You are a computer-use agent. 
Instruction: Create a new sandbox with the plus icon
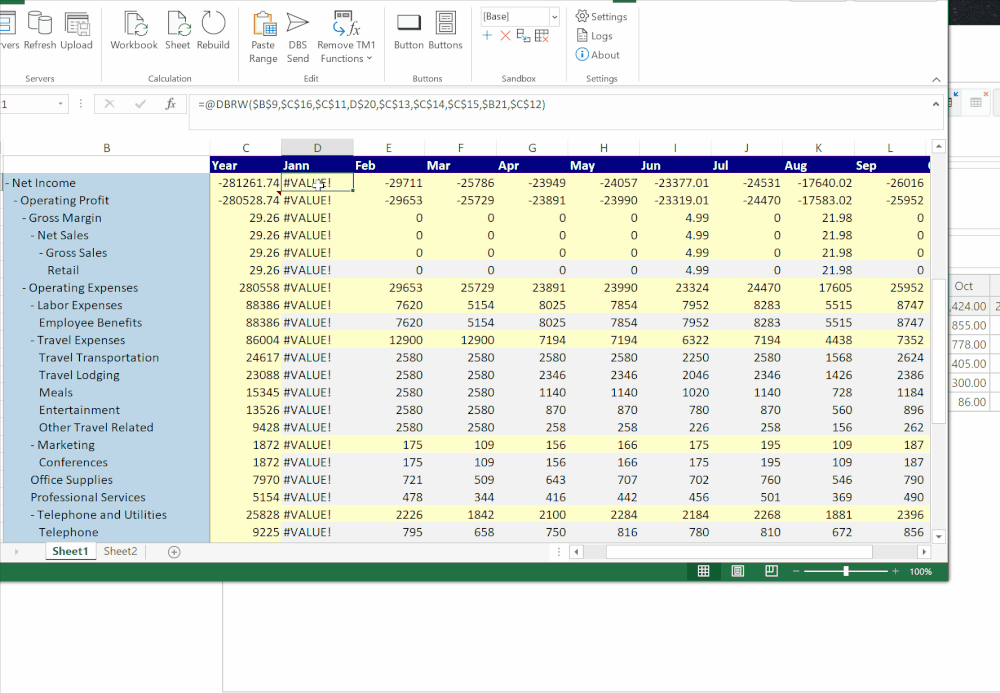486,36
